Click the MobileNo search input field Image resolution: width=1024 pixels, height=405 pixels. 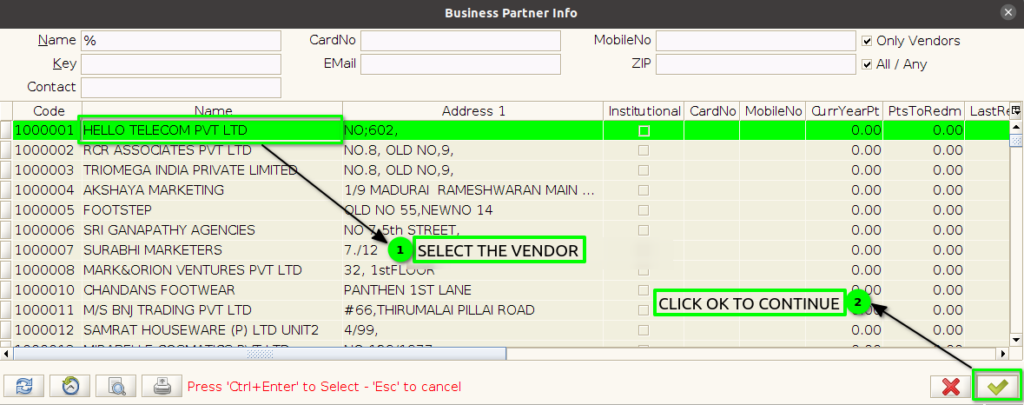(x=756, y=40)
